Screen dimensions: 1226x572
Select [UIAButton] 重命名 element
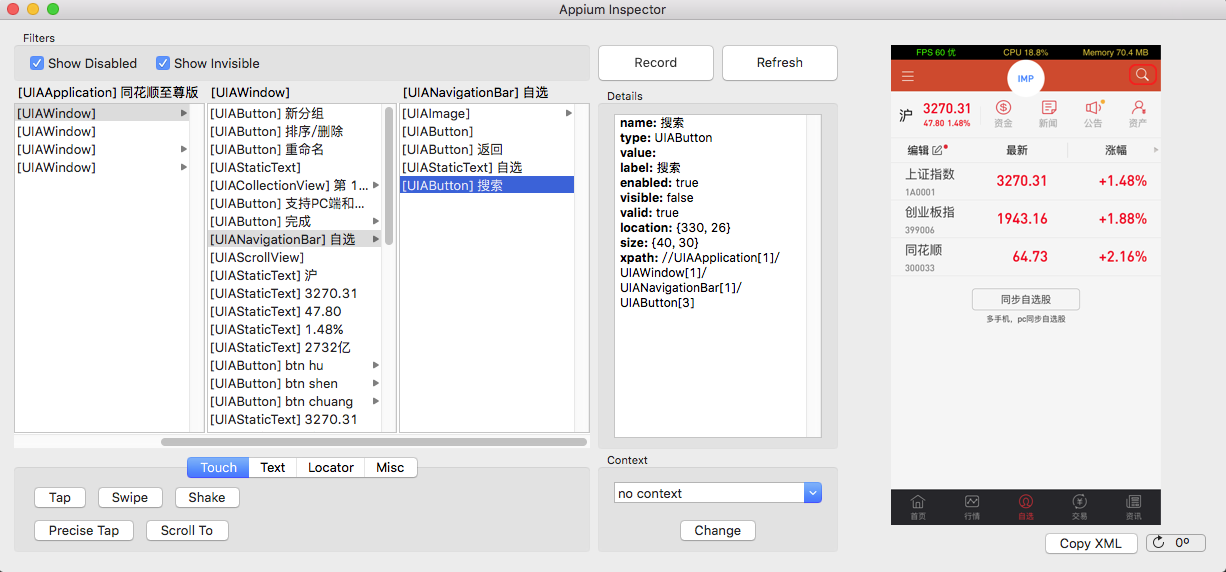(x=295, y=149)
